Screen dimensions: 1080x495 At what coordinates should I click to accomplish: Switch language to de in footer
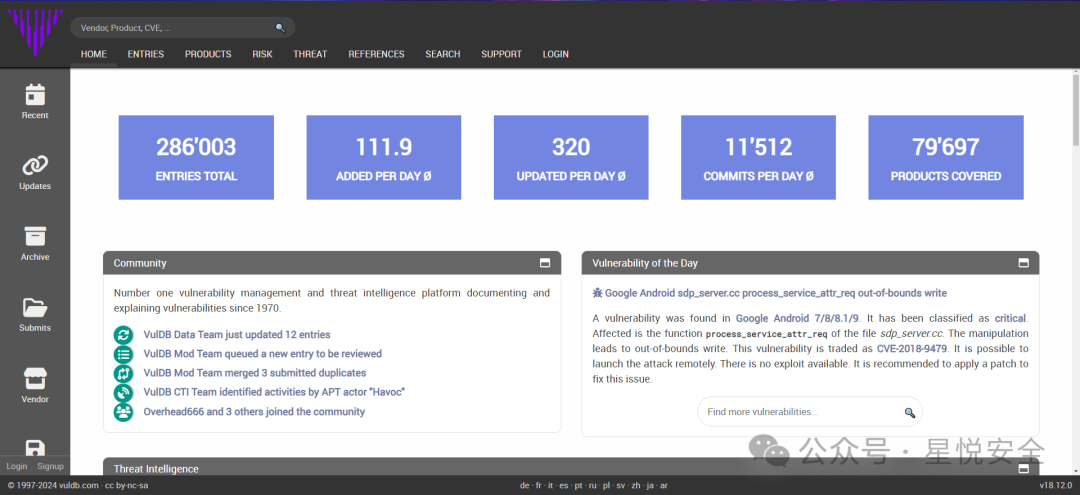[524, 485]
